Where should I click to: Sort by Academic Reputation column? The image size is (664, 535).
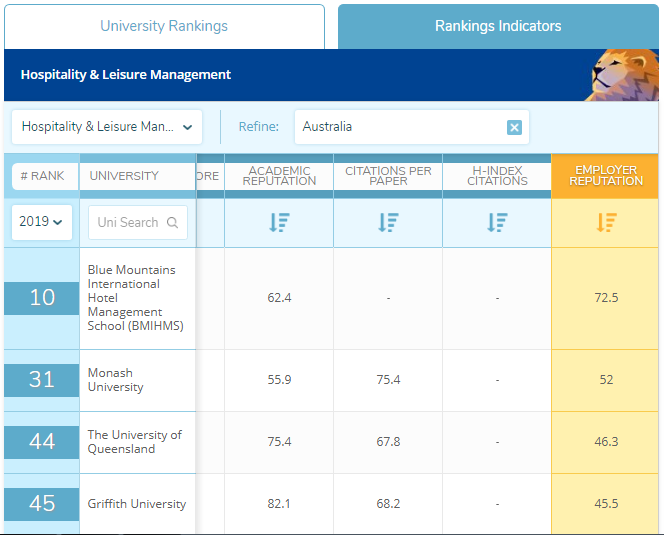[x=279, y=222]
